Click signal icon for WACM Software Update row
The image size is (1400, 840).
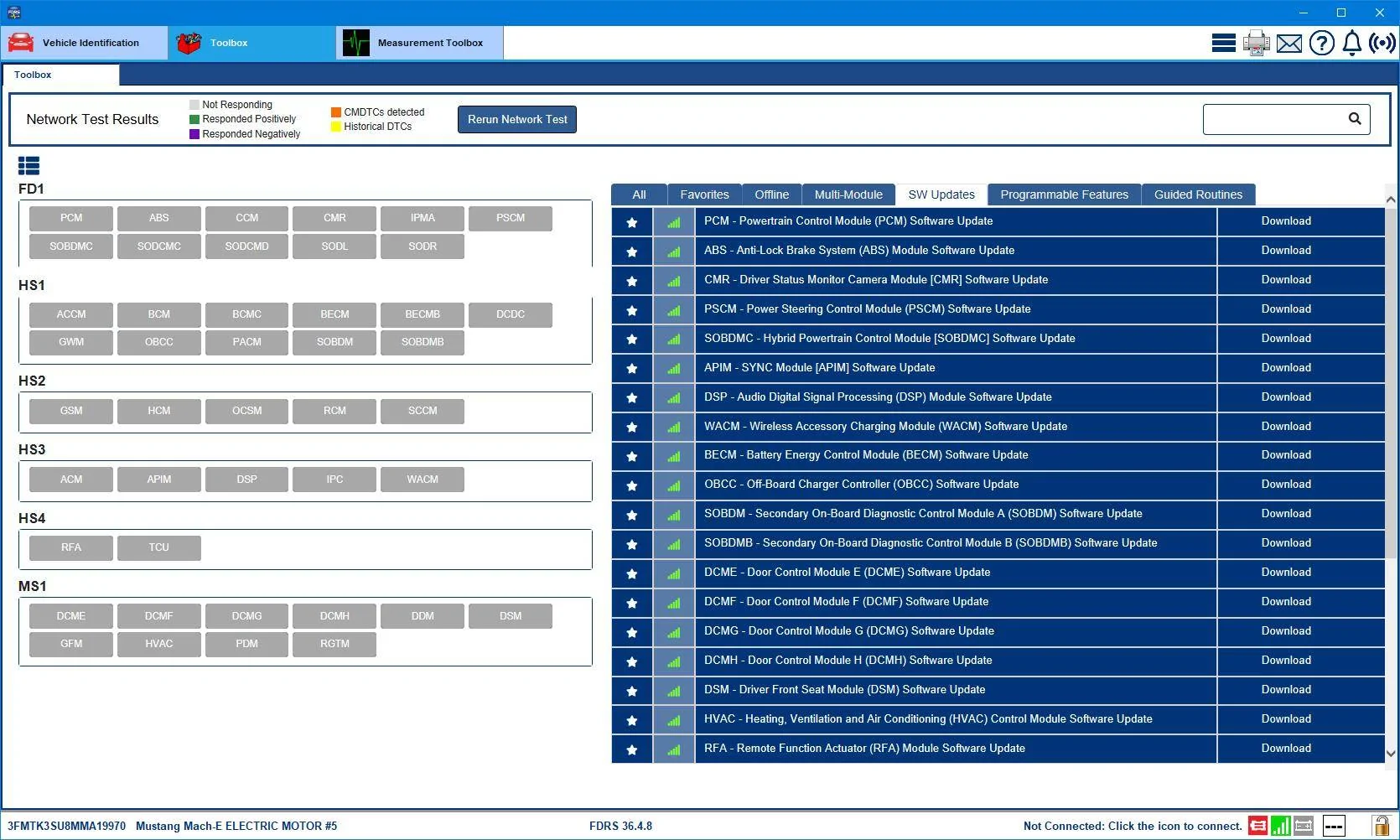pos(674,428)
